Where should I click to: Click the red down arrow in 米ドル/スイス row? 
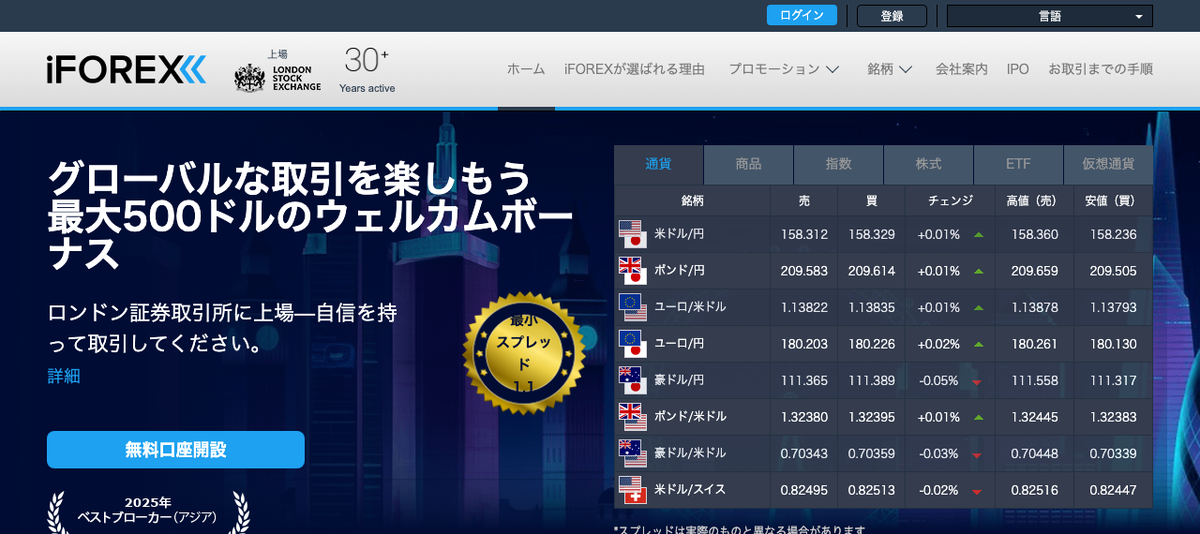pyautogui.click(x=977, y=491)
